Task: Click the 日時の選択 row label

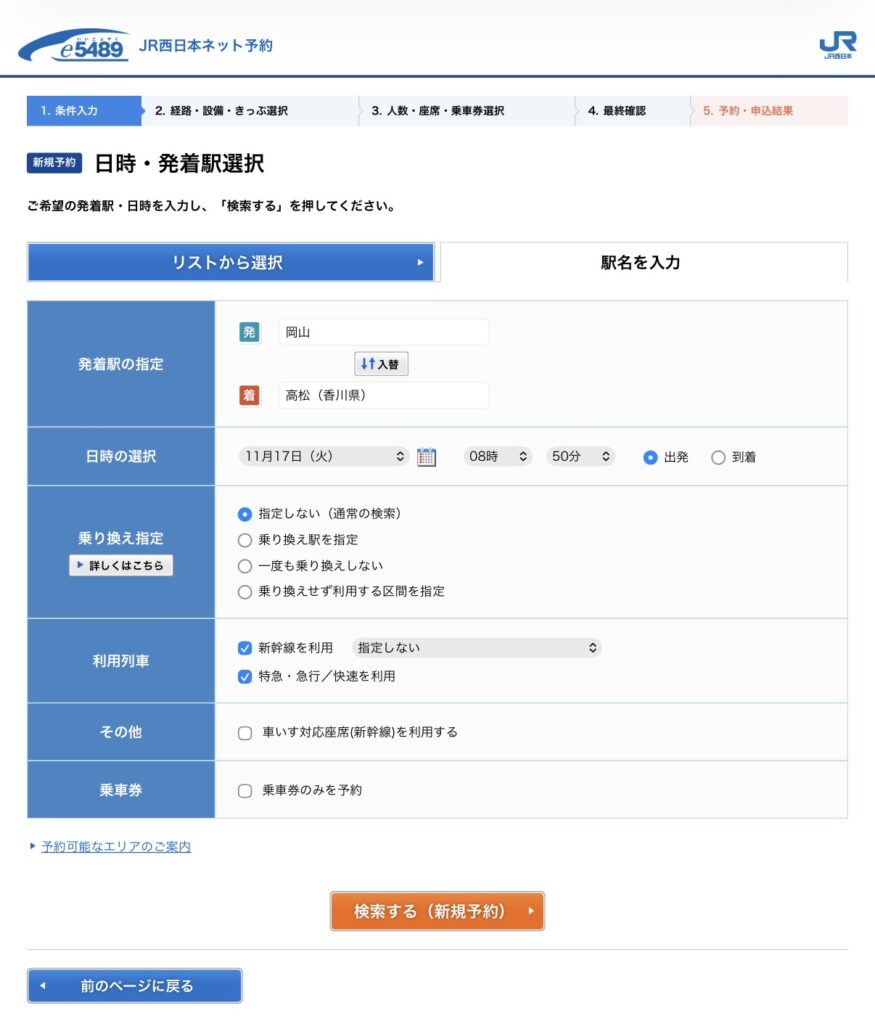Action: coord(121,456)
